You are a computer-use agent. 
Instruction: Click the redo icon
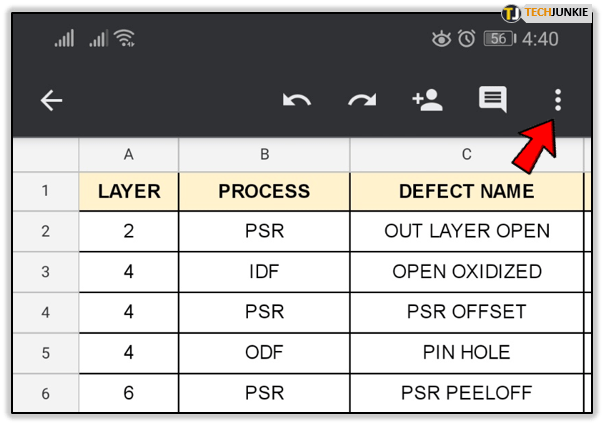coord(361,100)
